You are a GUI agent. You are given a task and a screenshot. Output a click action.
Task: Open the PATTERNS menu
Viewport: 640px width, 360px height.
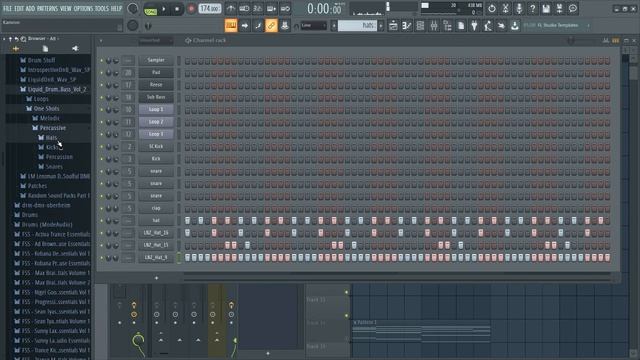[x=47, y=8]
